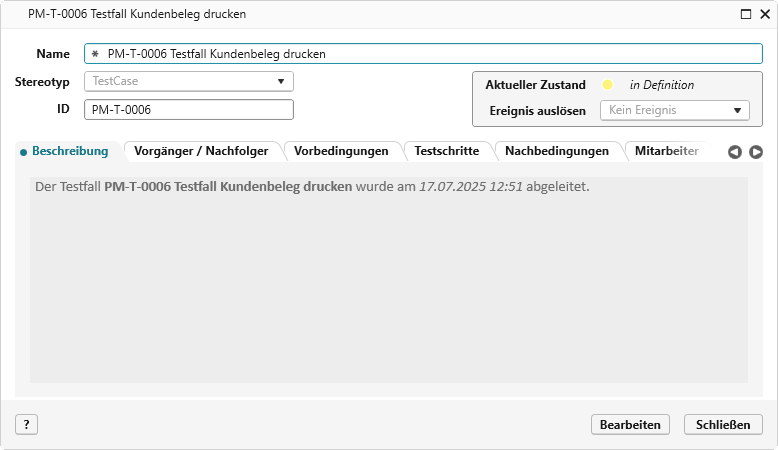The image size is (778, 450).
Task: Focus the Name text field
Action: pyautogui.click(x=430, y=54)
